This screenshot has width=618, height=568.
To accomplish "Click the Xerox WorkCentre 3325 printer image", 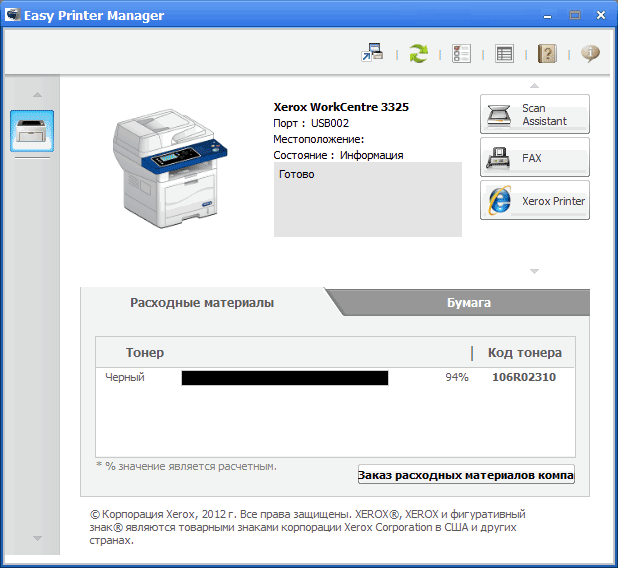I will pyautogui.click(x=170, y=169).
